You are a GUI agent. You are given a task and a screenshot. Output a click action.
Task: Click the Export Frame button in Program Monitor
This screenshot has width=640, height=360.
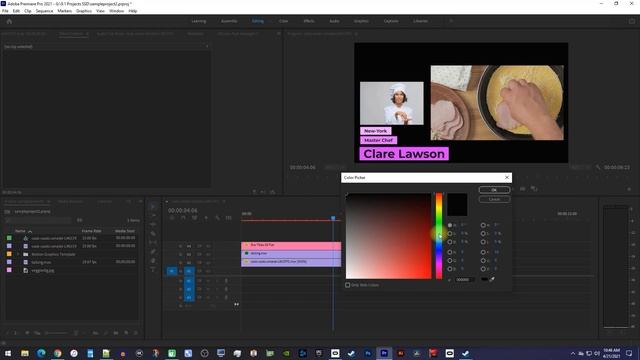pos(522,189)
